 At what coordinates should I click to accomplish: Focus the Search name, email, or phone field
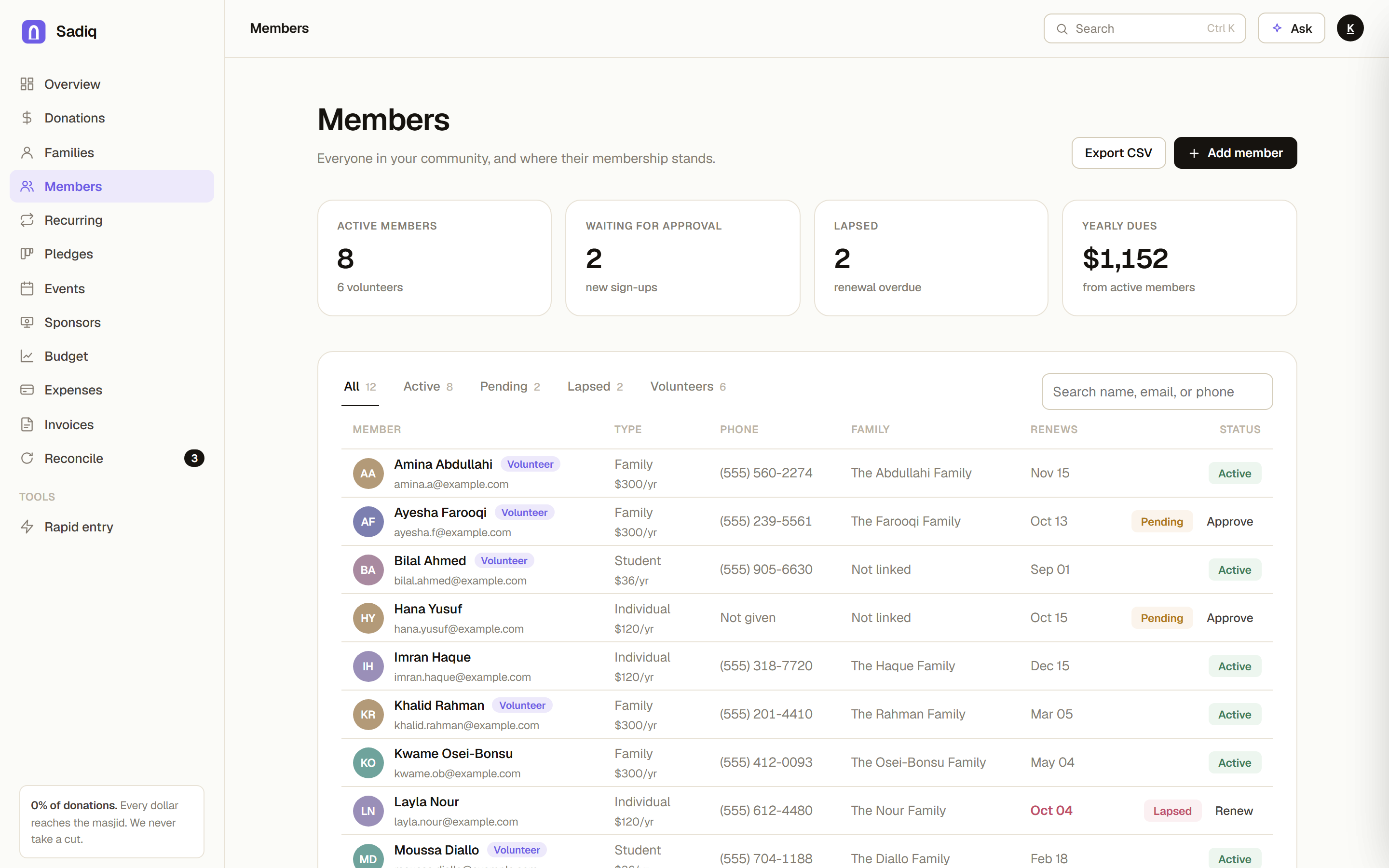[x=1157, y=392]
